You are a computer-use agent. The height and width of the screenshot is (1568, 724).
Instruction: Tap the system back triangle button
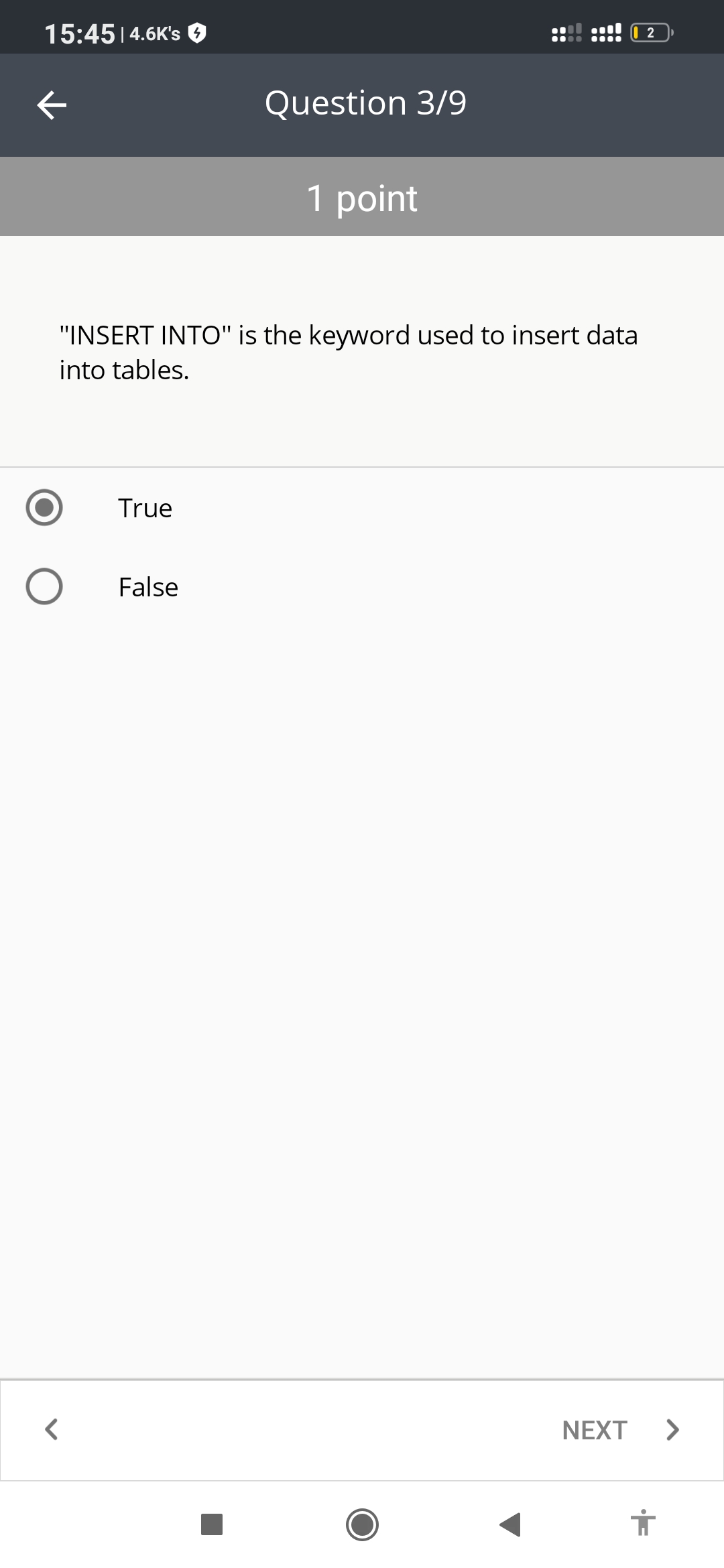pos(510,1524)
